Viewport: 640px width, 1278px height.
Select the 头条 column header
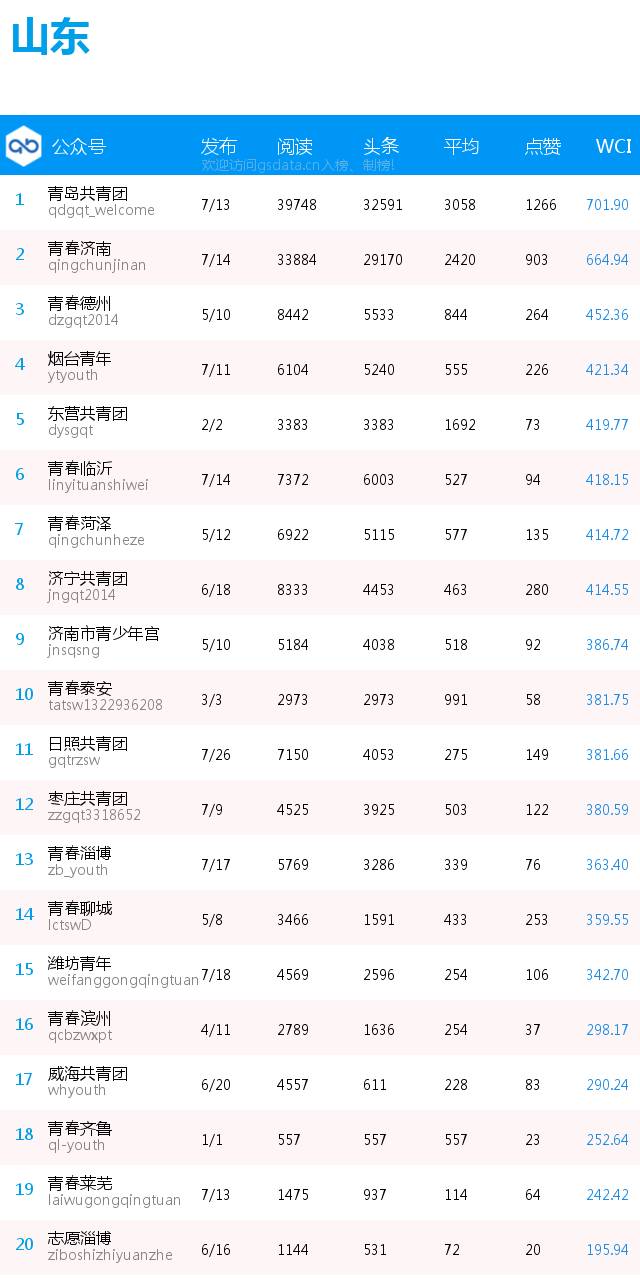[381, 146]
